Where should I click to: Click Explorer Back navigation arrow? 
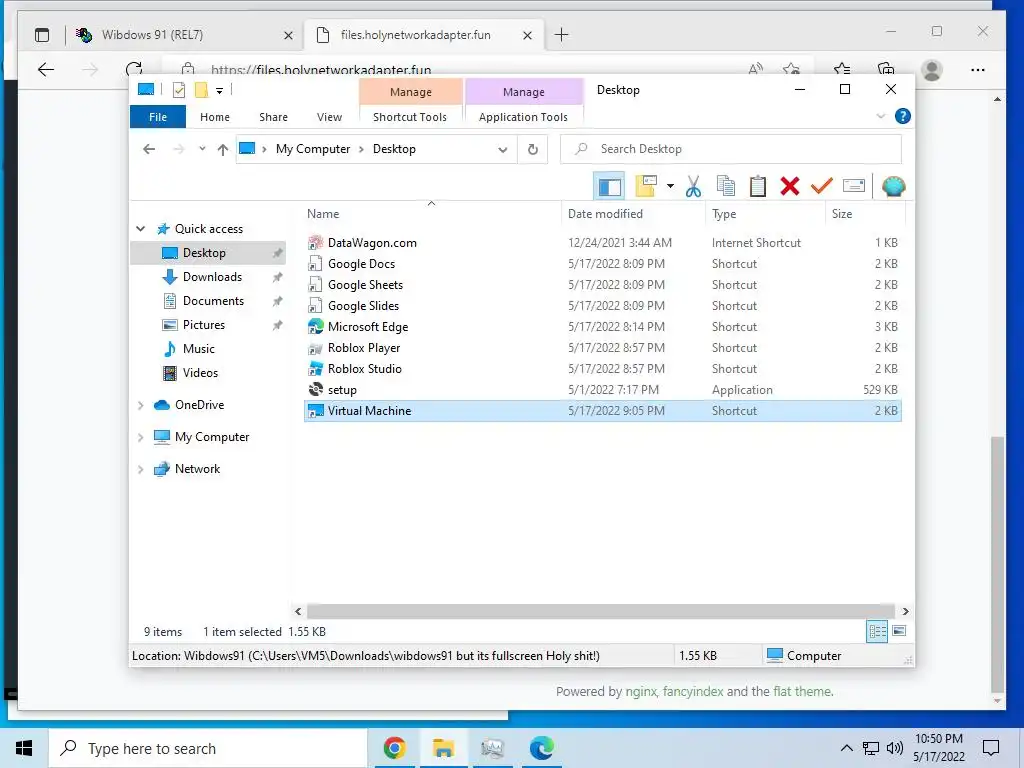coord(149,150)
